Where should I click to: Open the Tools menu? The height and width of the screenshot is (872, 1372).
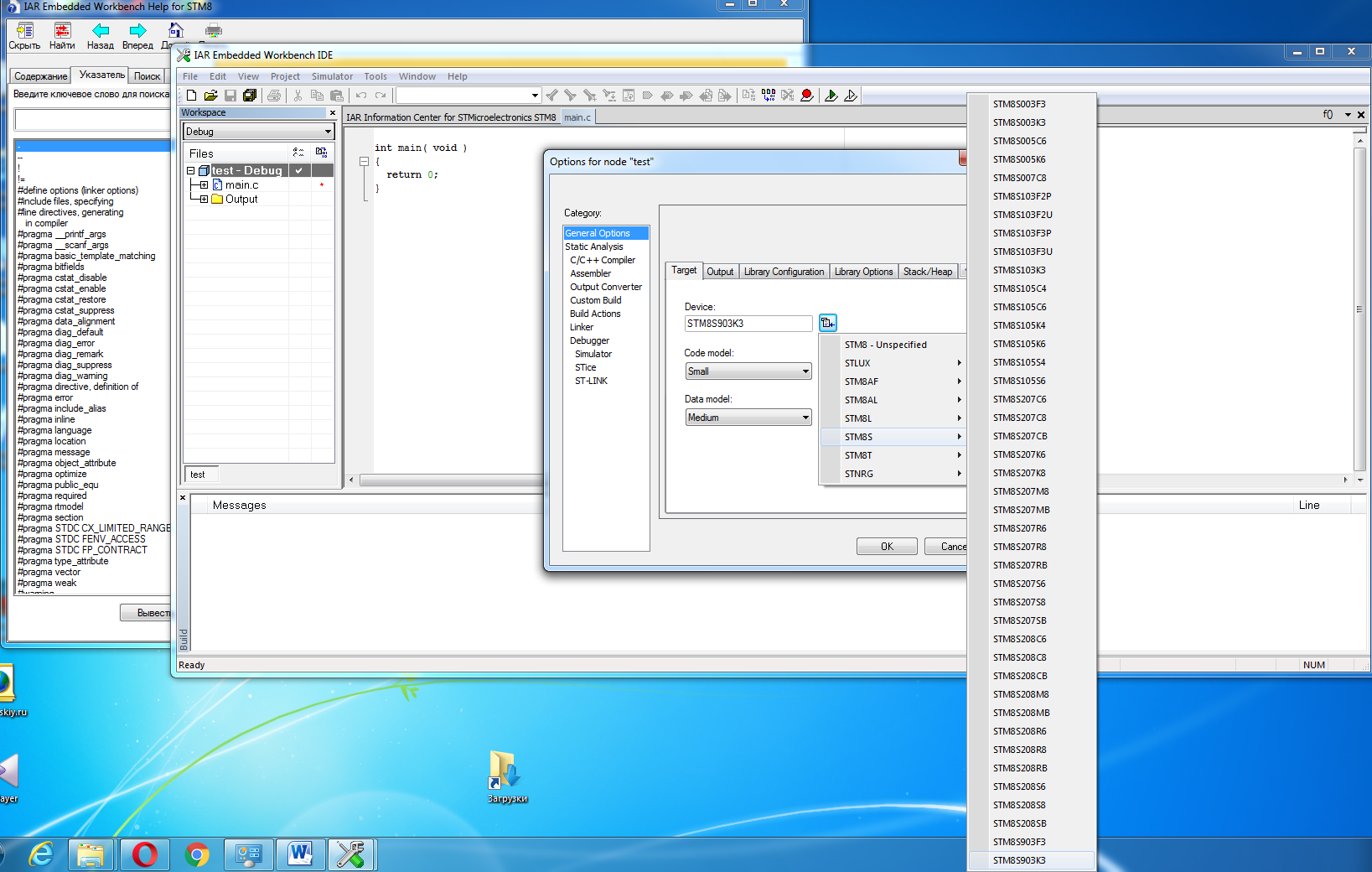(375, 76)
